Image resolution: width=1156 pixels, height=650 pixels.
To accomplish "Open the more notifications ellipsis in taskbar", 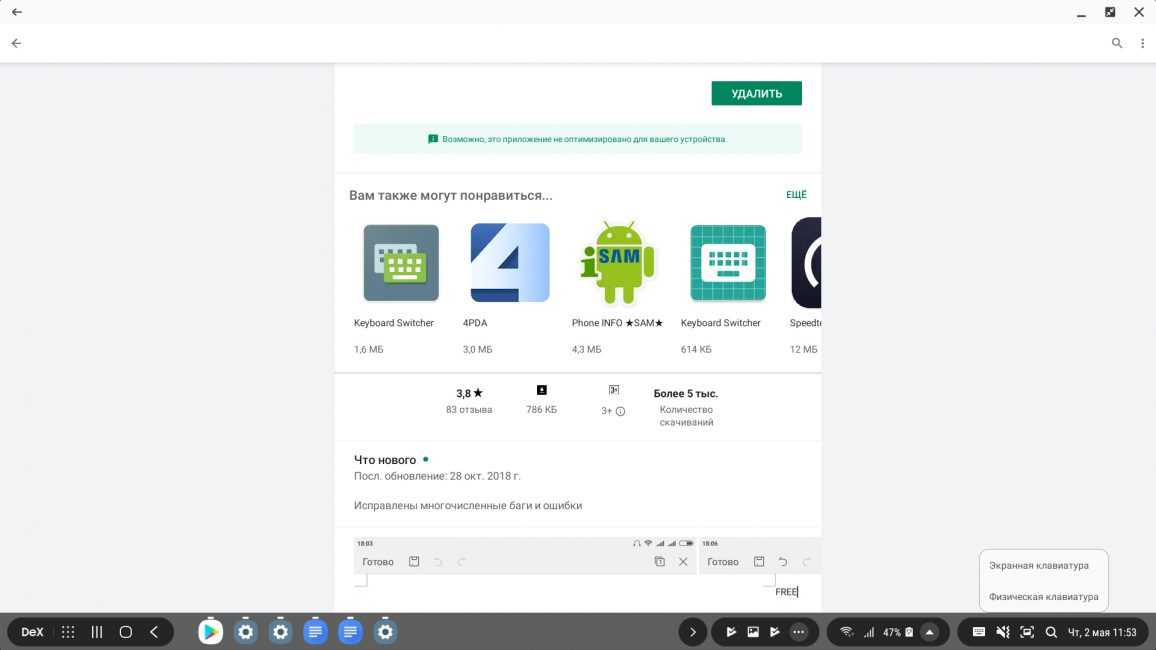I will coord(798,632).
